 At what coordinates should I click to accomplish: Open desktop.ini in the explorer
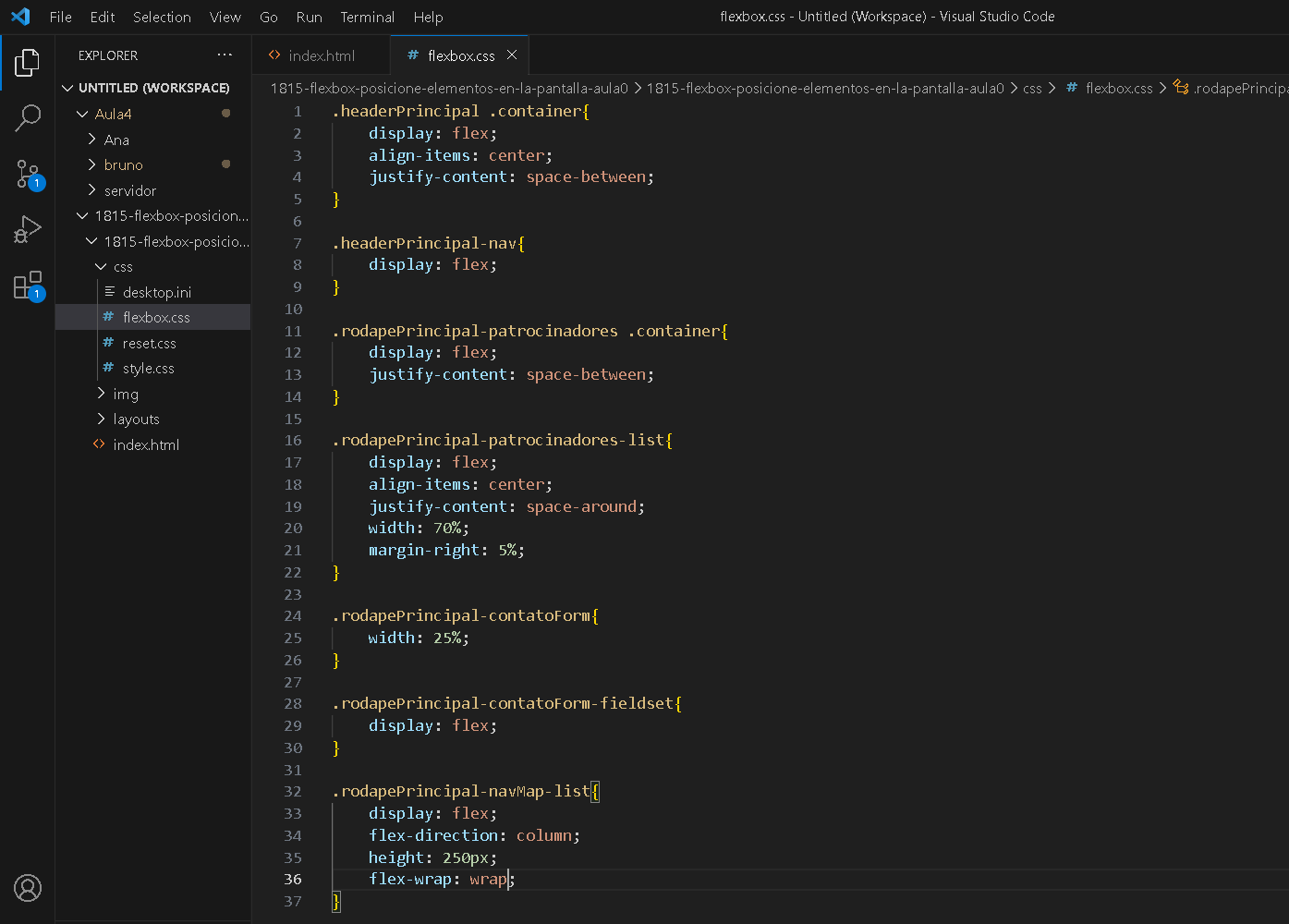tap(153, 292)
